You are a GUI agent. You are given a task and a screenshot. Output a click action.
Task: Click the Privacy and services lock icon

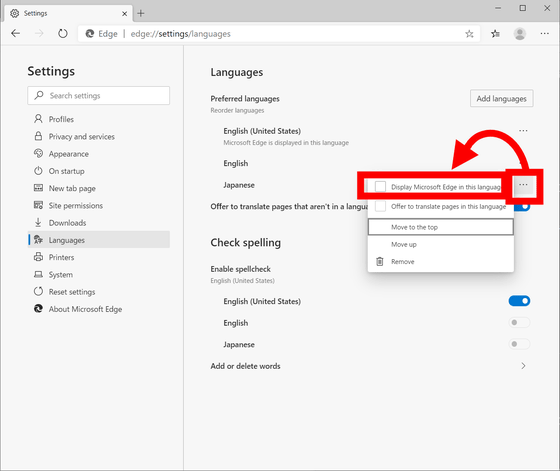tap(38, 136)
